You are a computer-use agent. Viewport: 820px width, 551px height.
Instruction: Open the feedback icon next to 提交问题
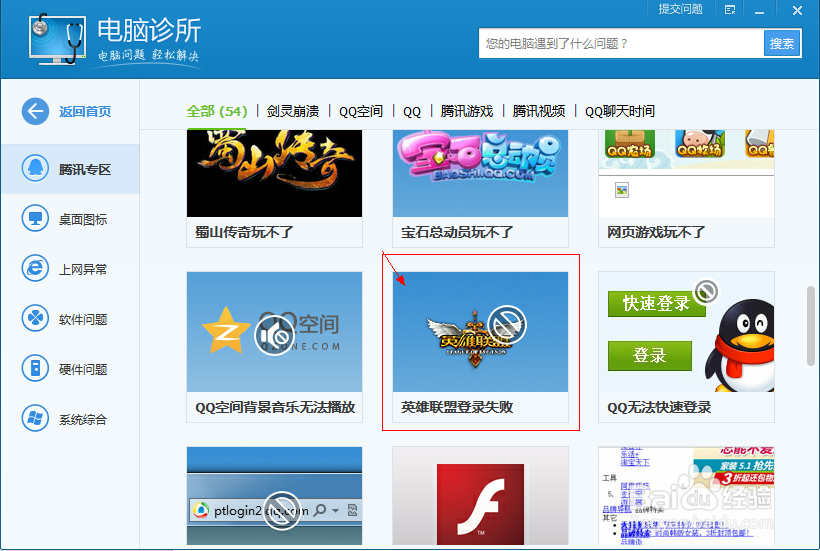(x=730, y=10)
